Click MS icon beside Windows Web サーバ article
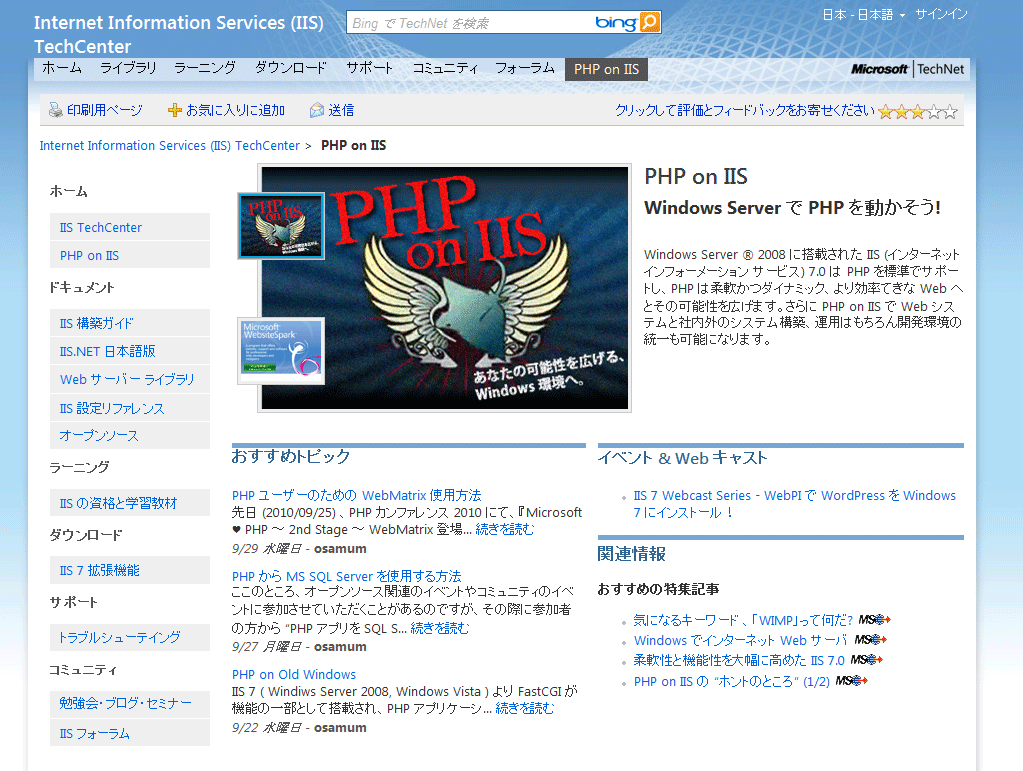The height and width of the screenshot is (771, 1023). (x=871, y=640)
